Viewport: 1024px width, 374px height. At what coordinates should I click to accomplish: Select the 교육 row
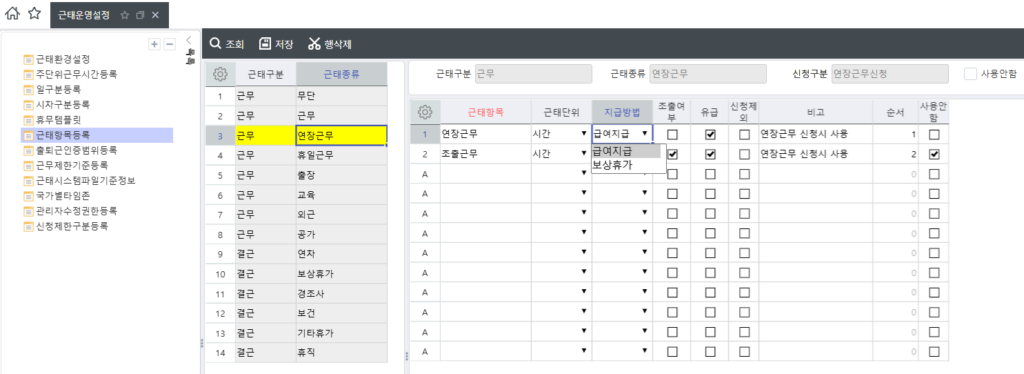tap(342, 195)
